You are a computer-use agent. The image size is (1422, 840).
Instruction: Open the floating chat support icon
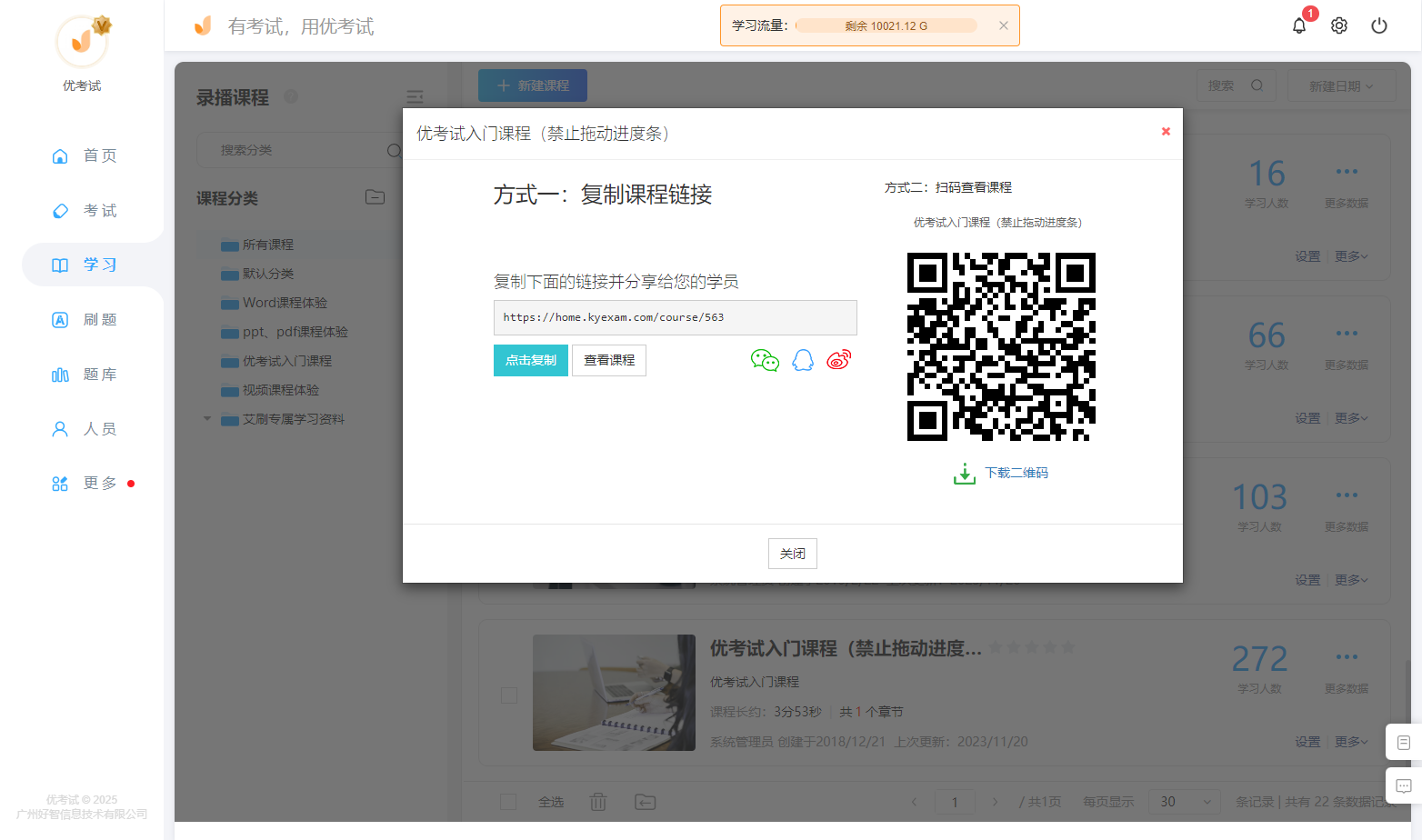tap(1403, 785)
